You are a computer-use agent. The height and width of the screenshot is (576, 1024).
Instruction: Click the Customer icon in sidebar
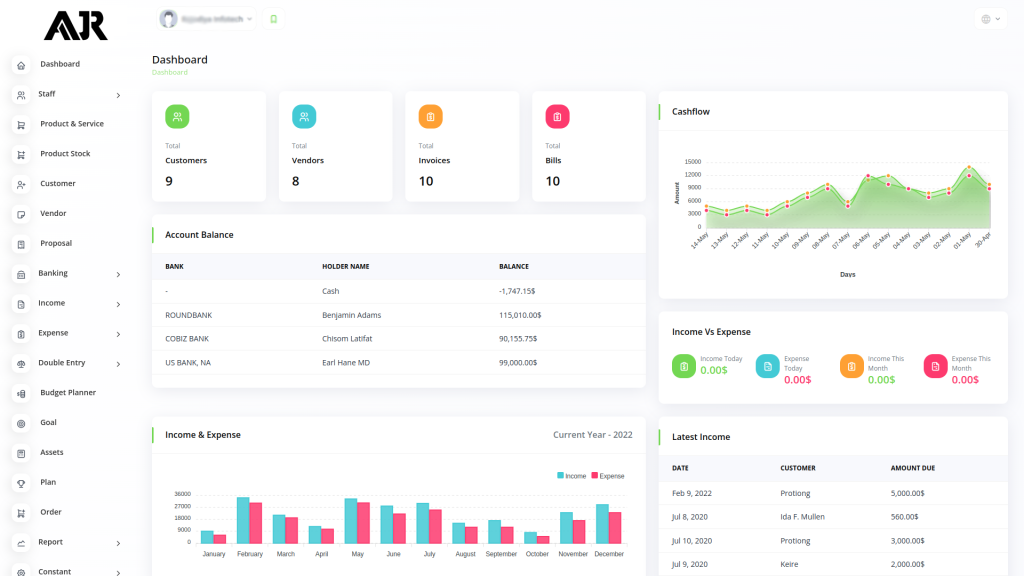tap(21, 185)
